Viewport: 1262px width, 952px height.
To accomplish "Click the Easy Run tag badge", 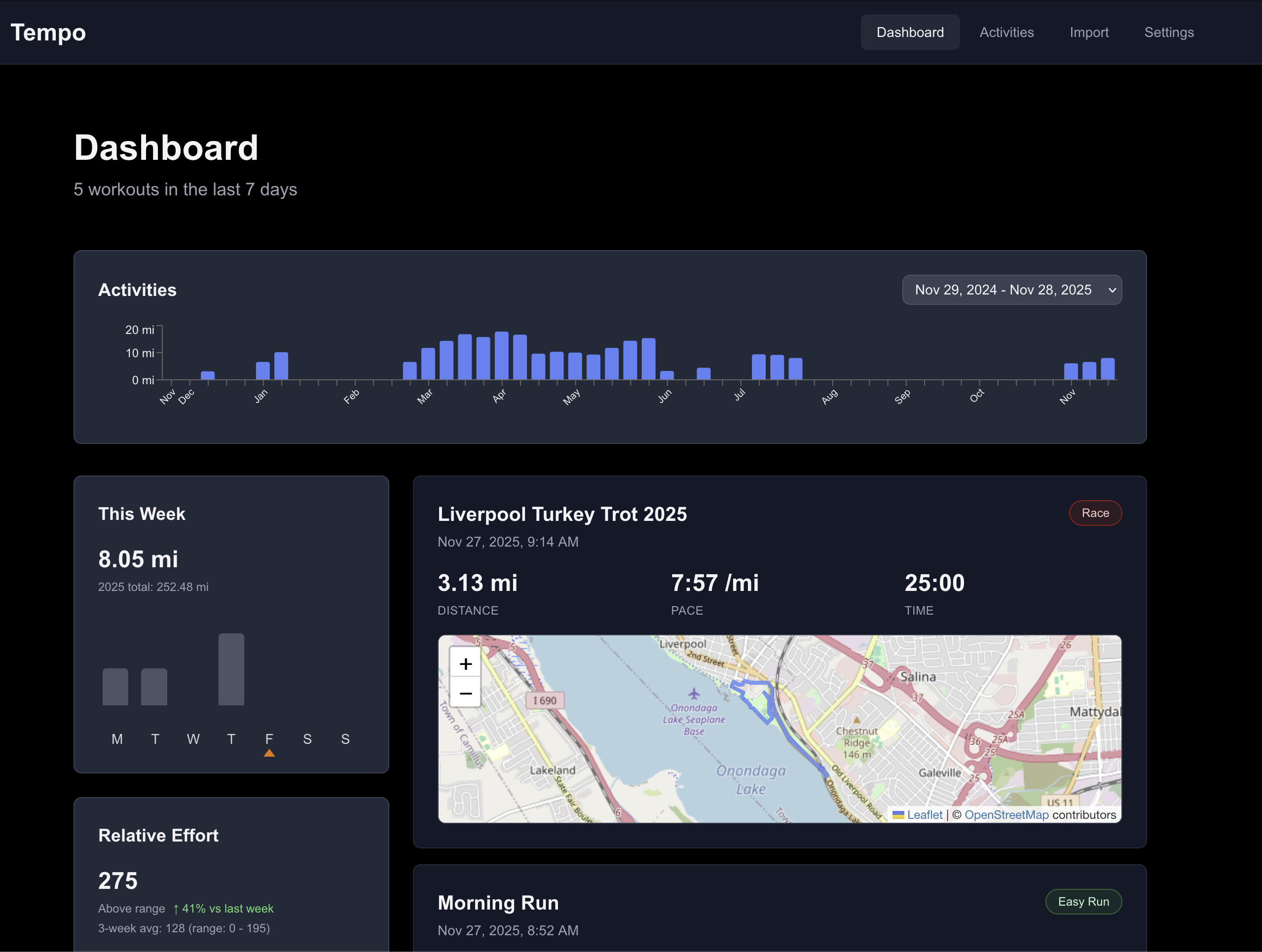I will click(x=1083, y=901).
